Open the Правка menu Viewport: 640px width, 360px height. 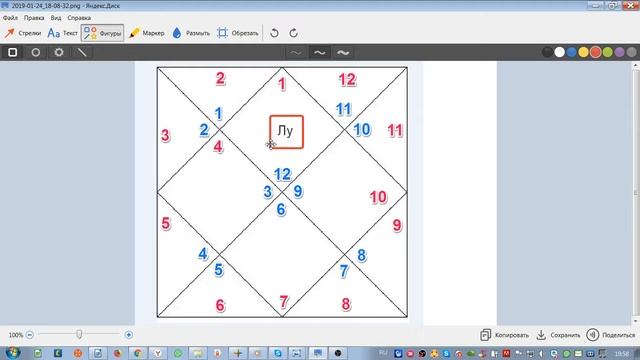(x=34, y=18)
